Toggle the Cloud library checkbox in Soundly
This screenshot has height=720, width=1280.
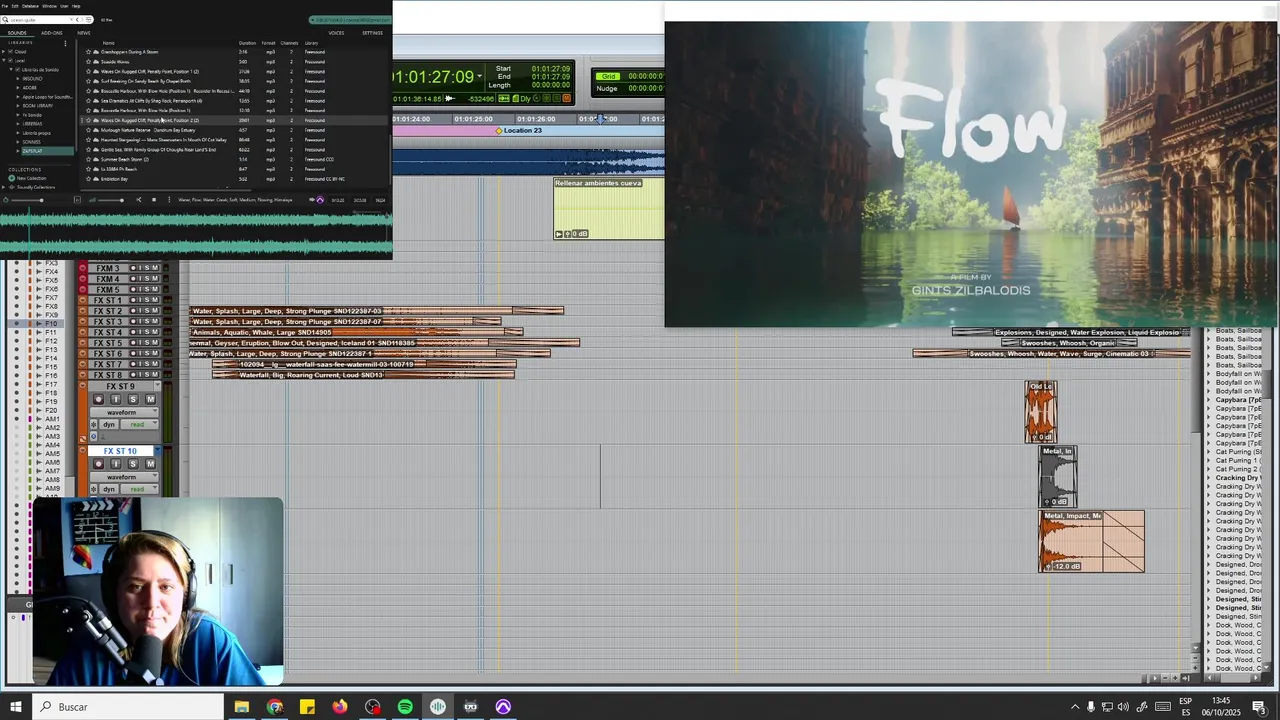pyautogui.click(x=10, y=51)
